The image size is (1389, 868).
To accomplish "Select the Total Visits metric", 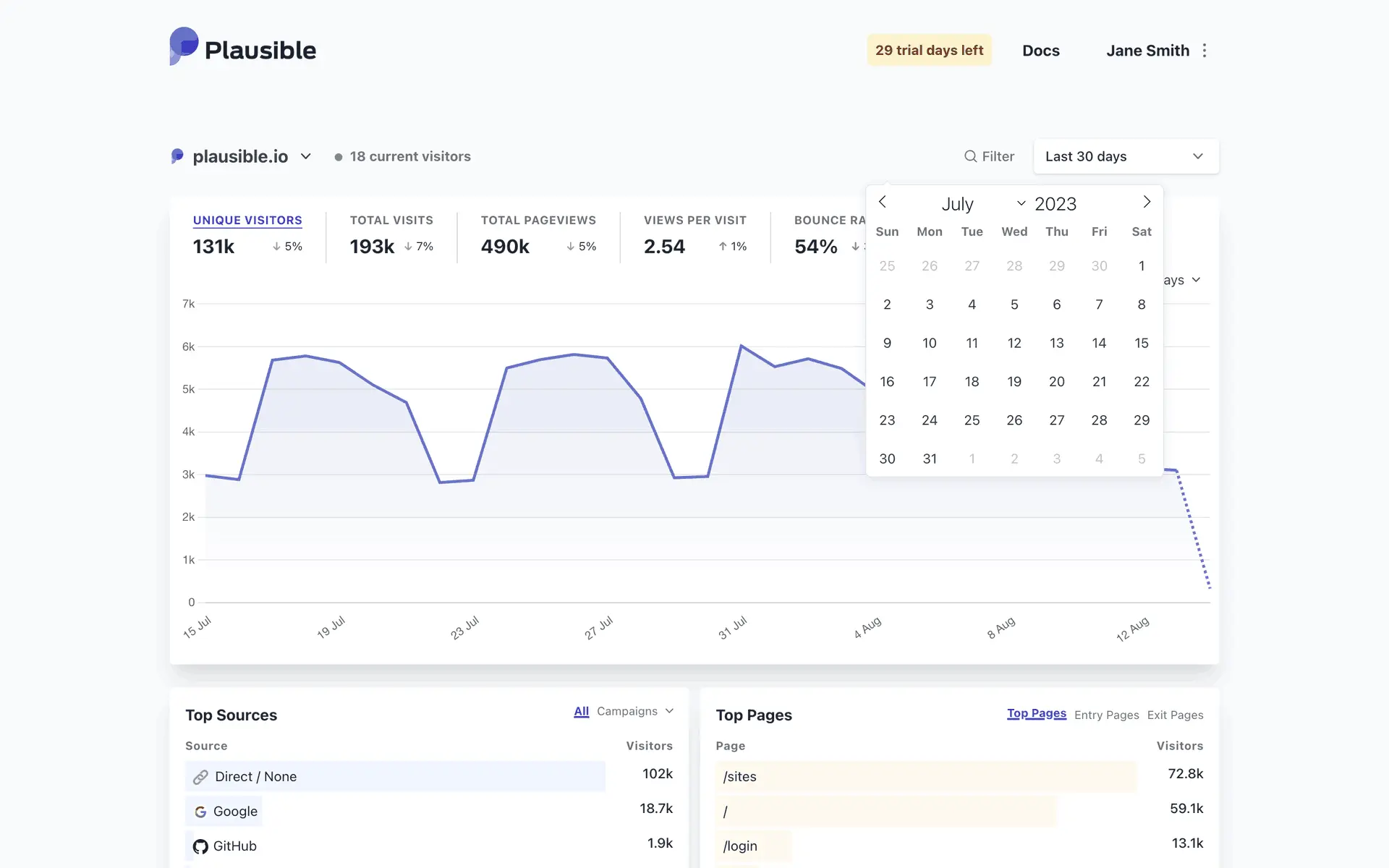I will pyautogui.click(x=391, y=220).
